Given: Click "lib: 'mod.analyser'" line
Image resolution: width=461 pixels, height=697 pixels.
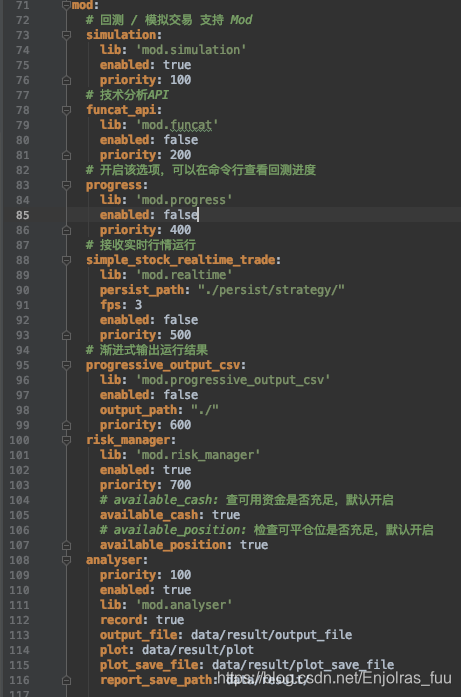Looking at the screenshot, I should click(166, 605).
